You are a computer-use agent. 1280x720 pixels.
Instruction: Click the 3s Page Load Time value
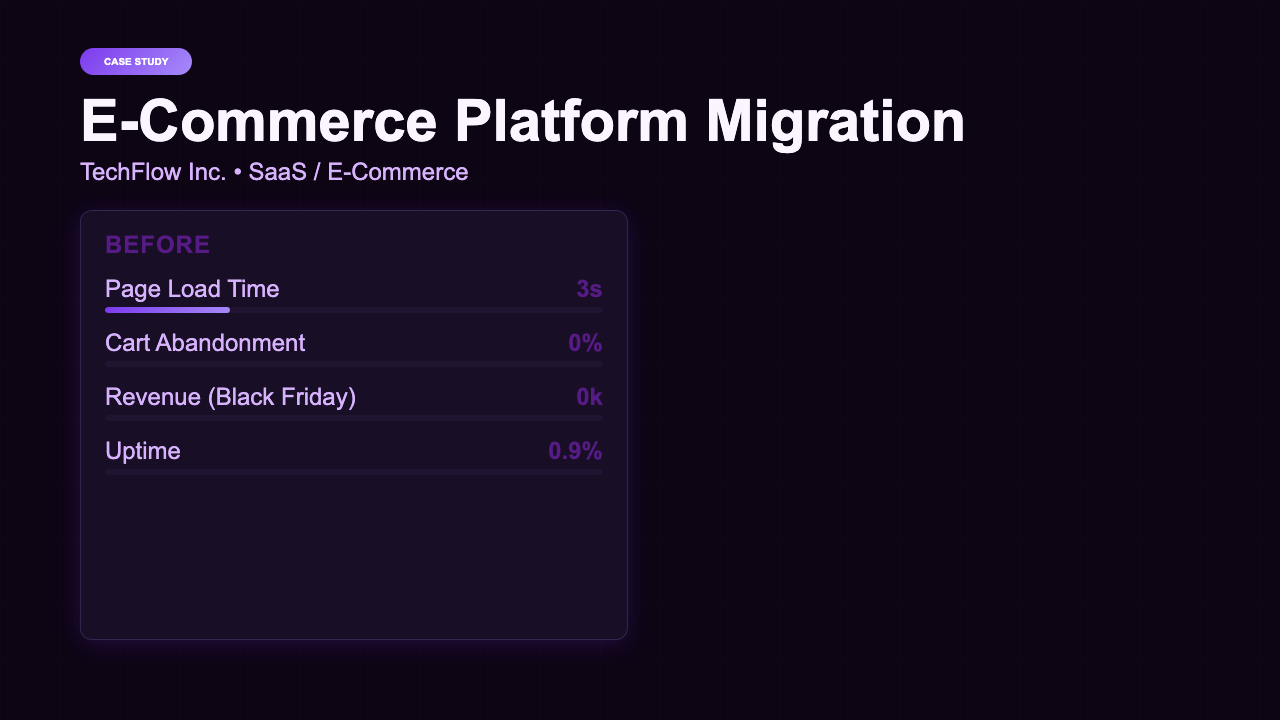(x=589, y=289)
